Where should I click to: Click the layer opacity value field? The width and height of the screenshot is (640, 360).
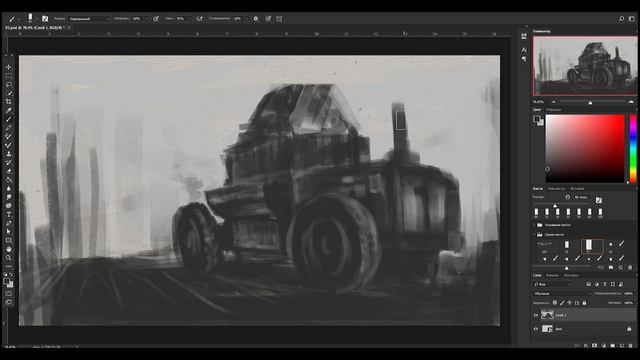pyautogui.click(x=628, y=293)
